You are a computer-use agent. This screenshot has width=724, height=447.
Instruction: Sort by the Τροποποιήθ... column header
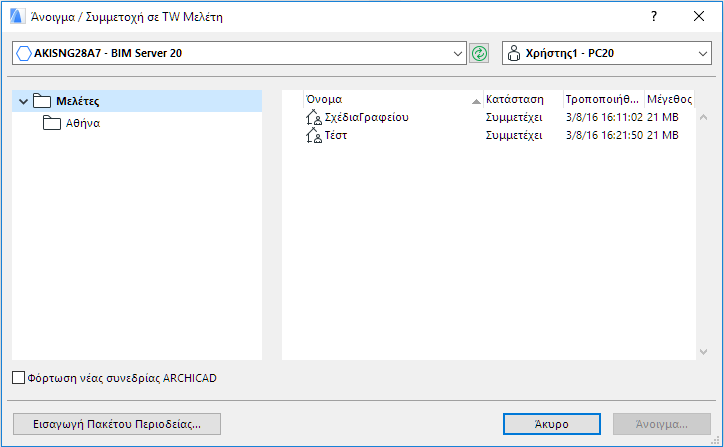(x=603, y=99)
